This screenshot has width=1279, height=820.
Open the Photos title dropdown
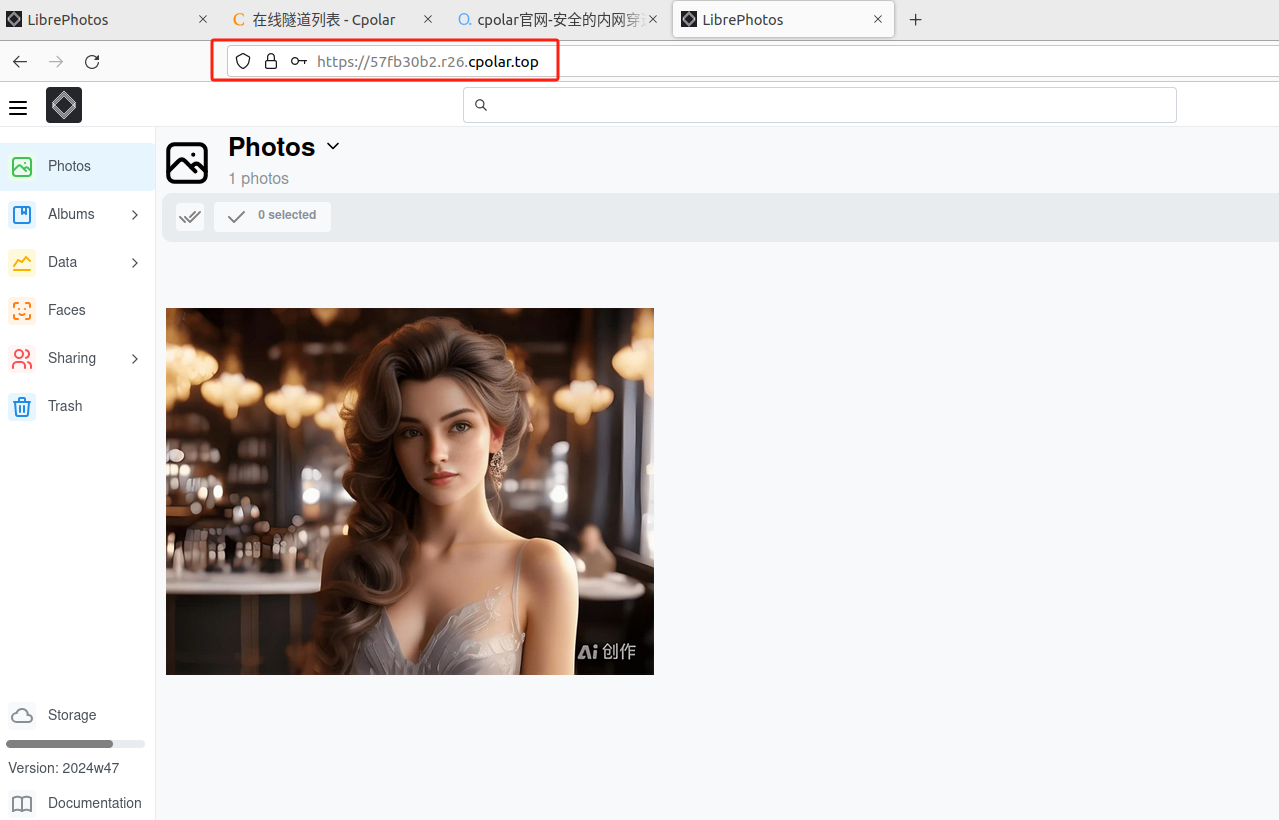(x=333, y=146)
